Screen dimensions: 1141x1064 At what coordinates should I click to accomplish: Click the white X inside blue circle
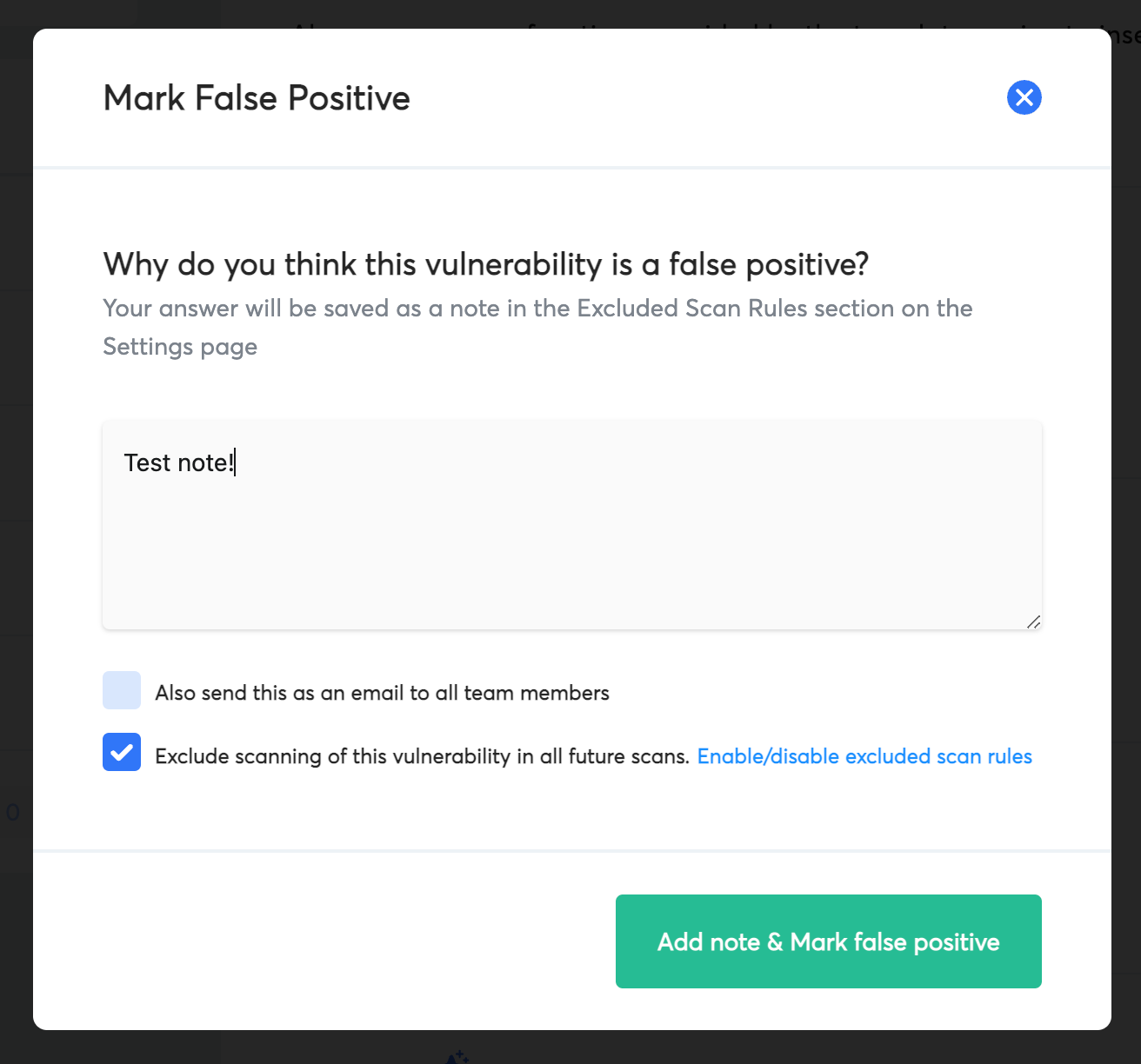(1024, 97)
